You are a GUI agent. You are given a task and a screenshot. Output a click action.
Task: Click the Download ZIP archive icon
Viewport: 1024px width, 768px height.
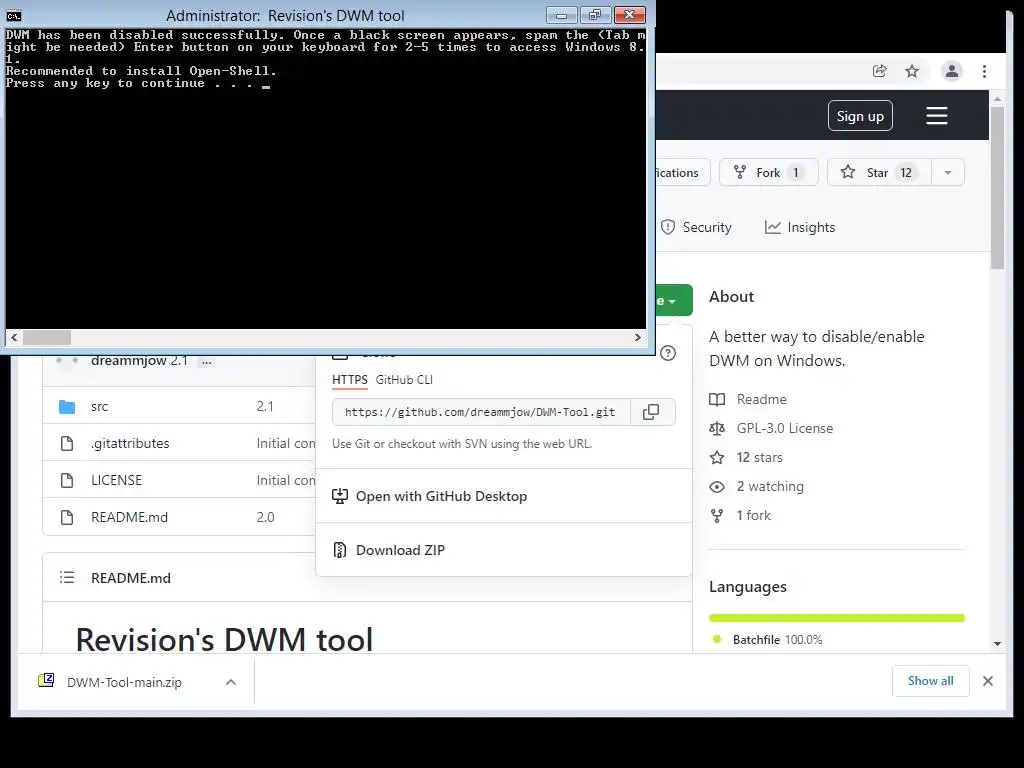pos(340,550)
